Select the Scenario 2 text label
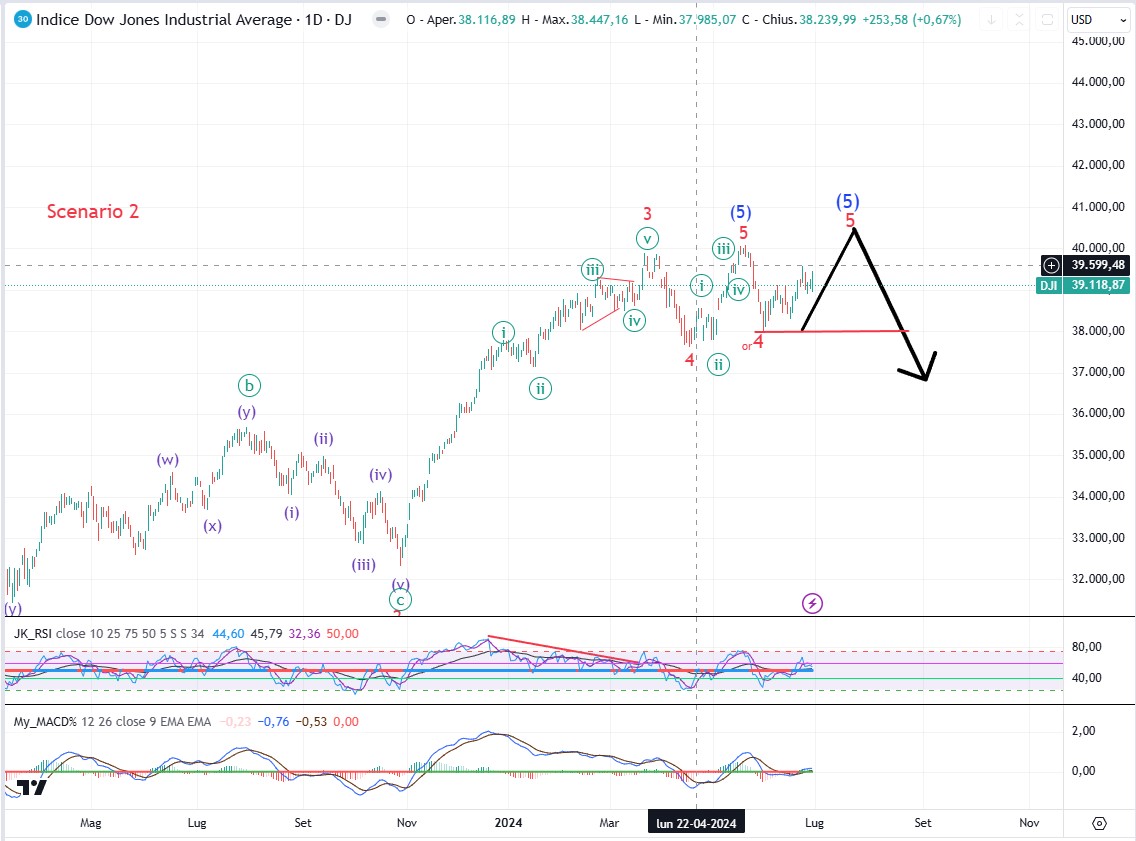The height and width of the screenshot is (841, 1136). (93, 211)
